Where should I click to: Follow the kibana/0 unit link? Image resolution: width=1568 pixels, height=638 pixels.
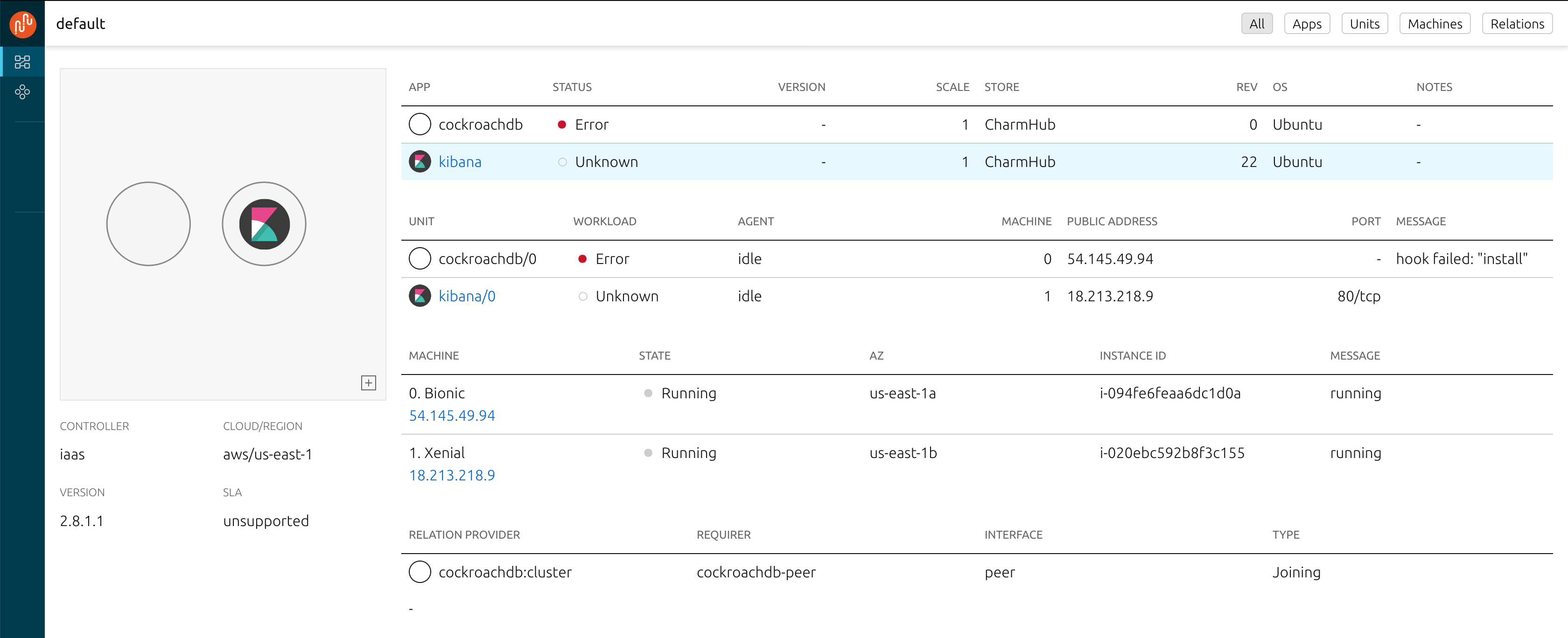468,296
